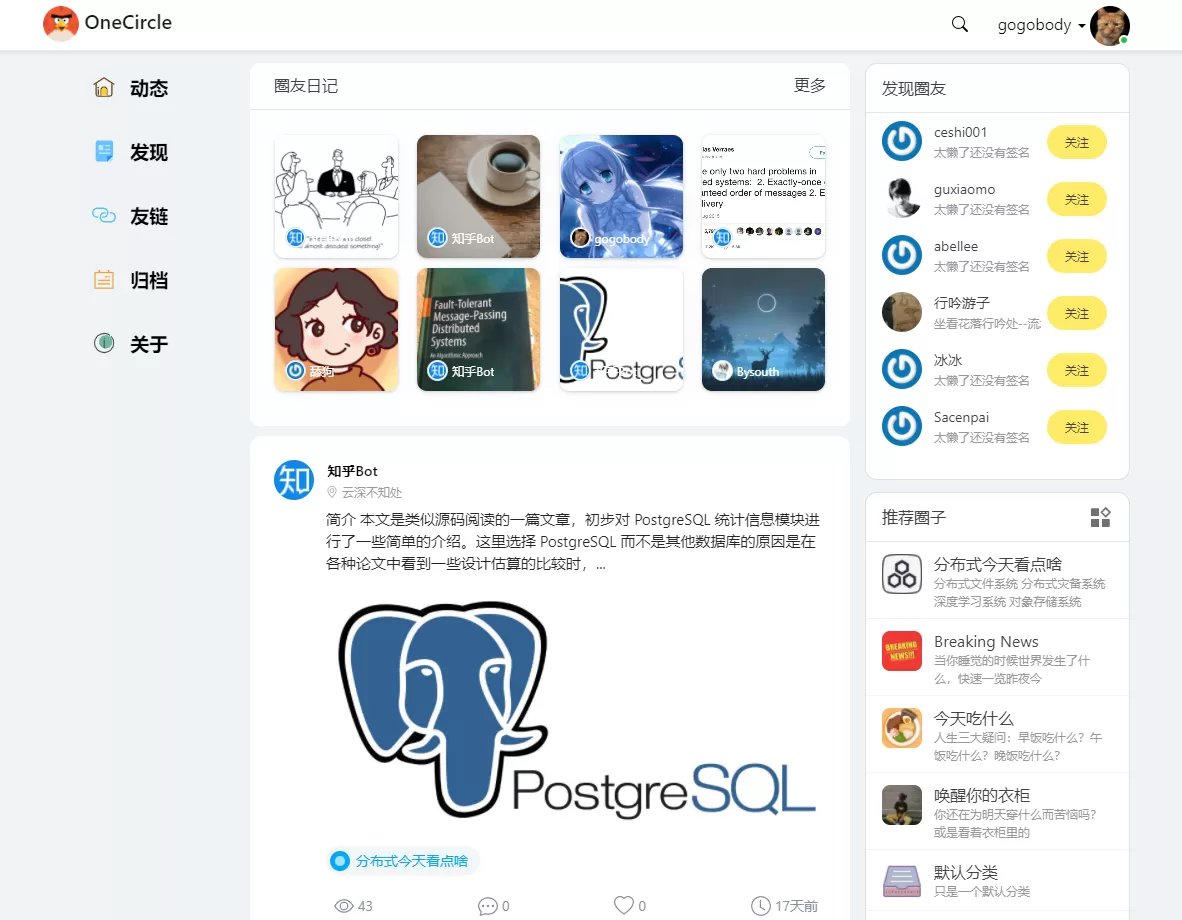Viewport: 1182px width, 920px height.
Task: Click the 分布式今天看点啥 hexagon circle icon
Action: pos(902,574)
